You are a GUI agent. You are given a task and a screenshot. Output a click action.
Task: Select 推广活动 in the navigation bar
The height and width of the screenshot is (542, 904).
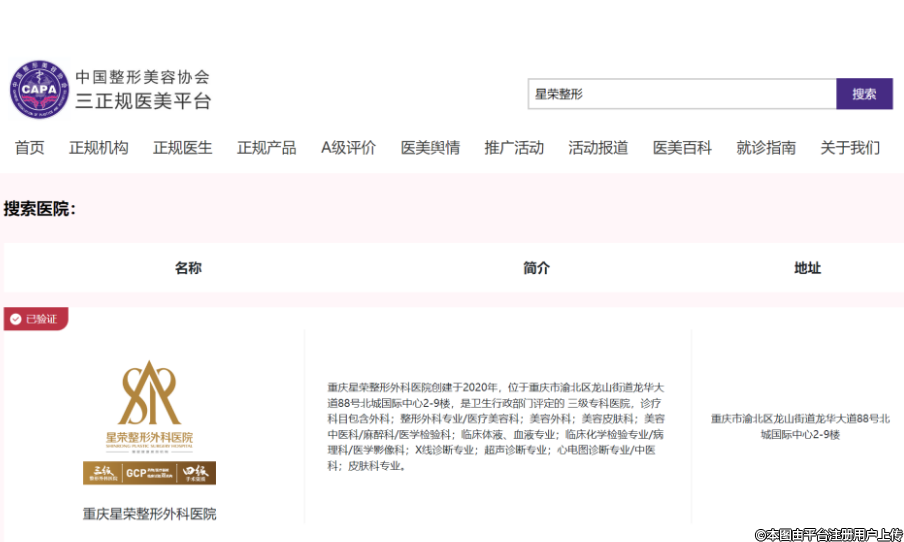click(514, 148)
